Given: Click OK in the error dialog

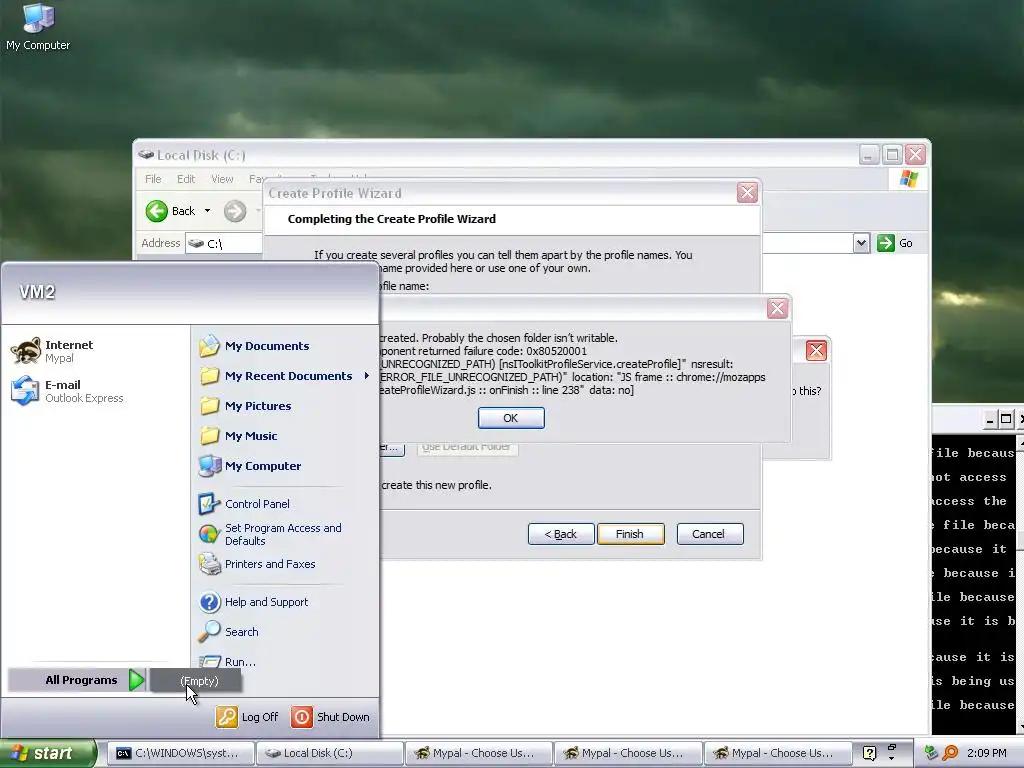Looking at the screenshot, I should pyautogui.click(x=511, y=418).
